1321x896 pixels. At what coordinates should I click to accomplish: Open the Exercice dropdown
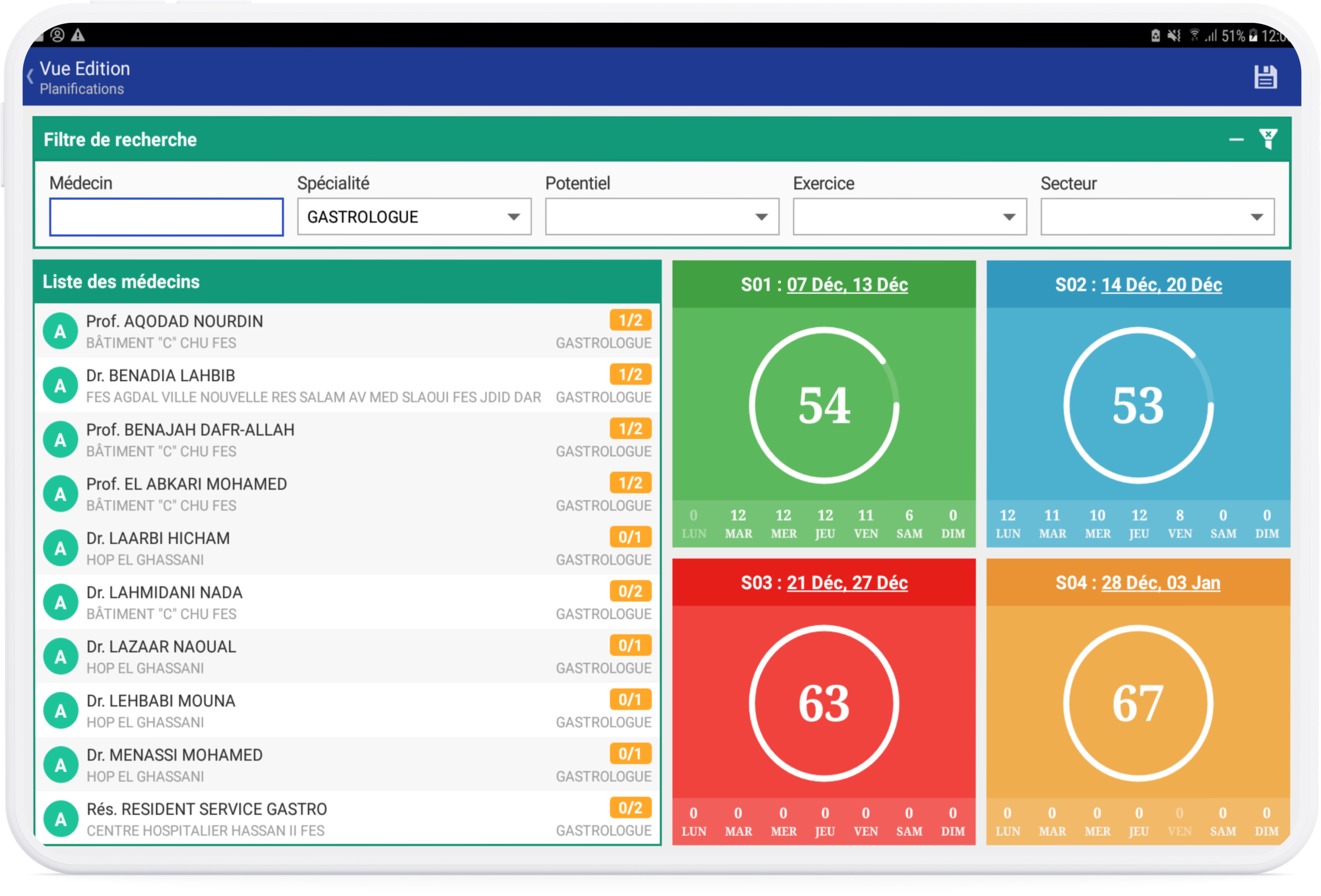(909, 217)
